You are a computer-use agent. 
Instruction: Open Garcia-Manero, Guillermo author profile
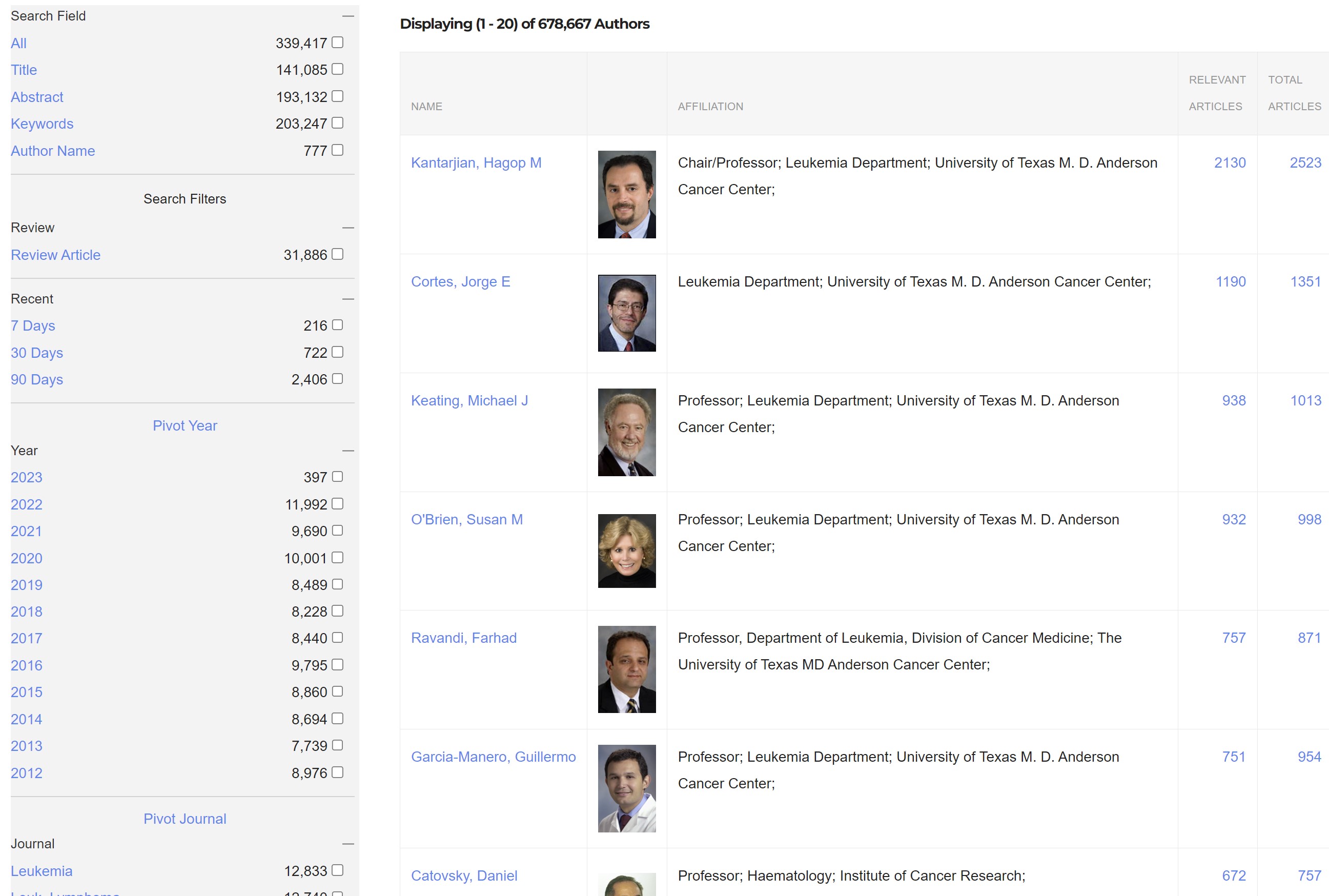(493, 757)
